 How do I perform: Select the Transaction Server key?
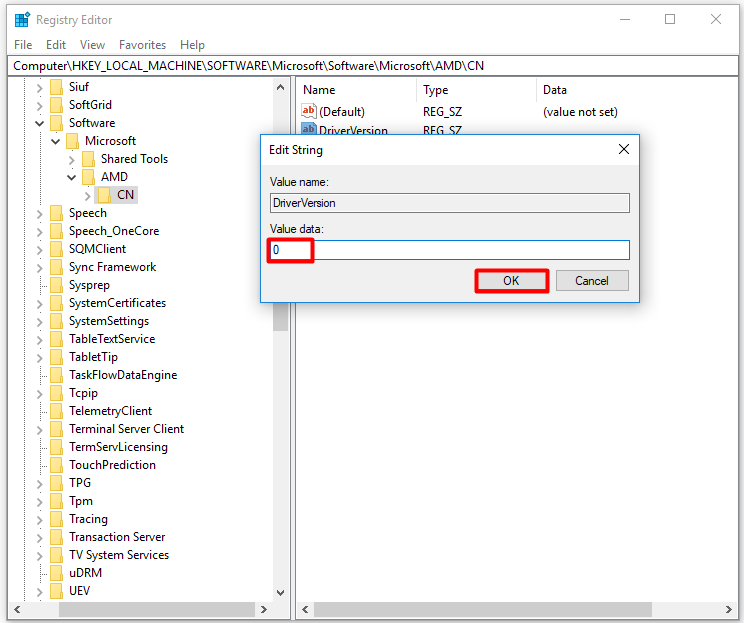click(117, 537)
